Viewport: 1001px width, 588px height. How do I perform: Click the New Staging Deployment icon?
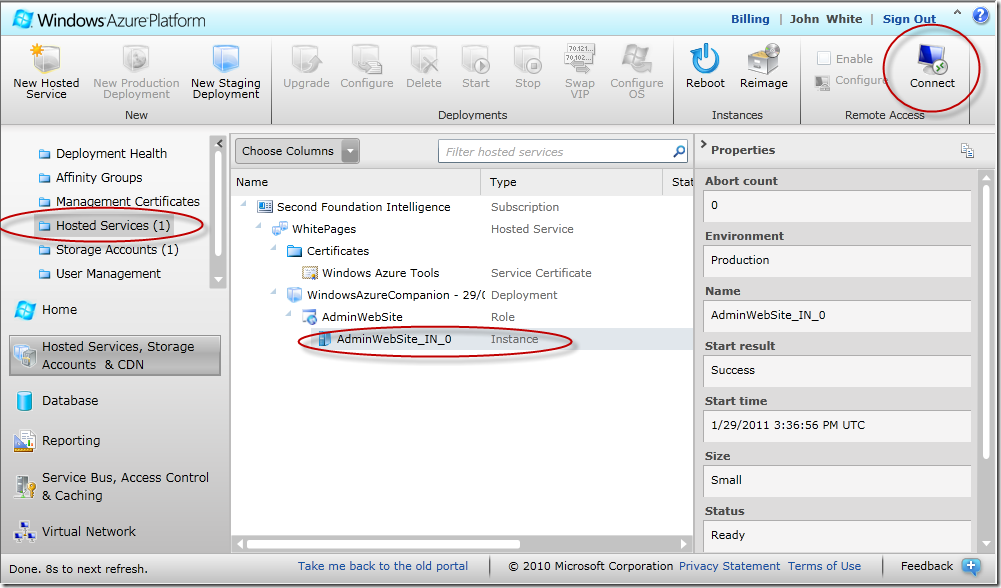[225, 59]
